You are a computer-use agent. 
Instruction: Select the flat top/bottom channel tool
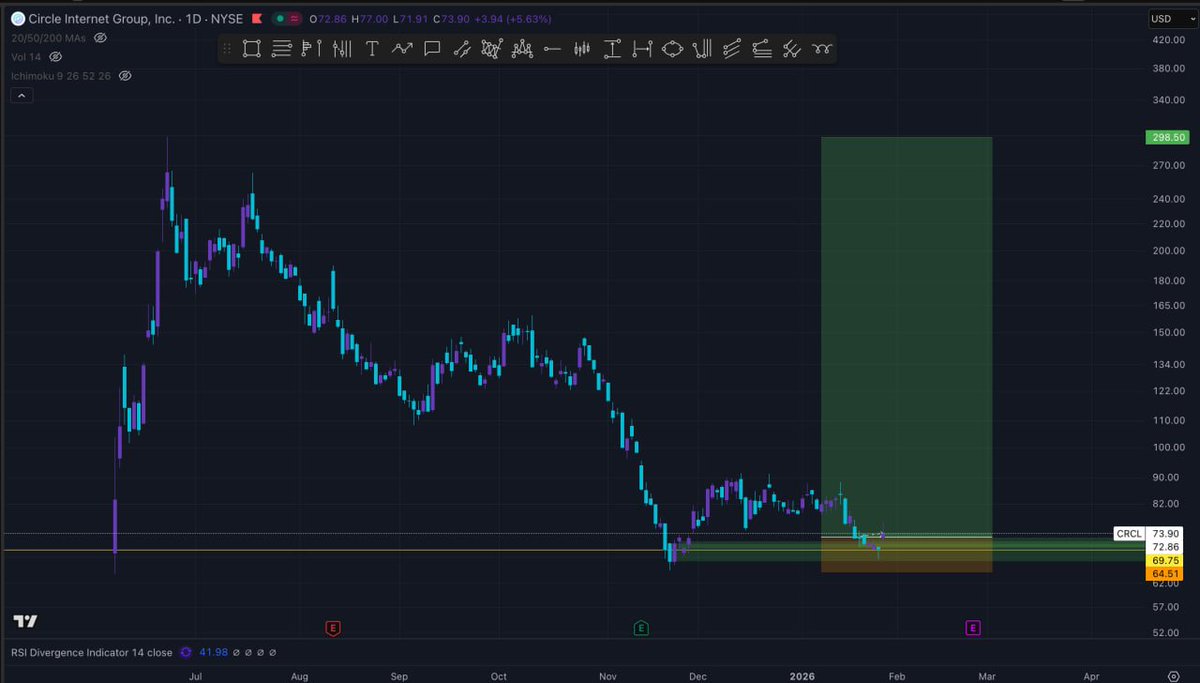click(x=762, y=48)
